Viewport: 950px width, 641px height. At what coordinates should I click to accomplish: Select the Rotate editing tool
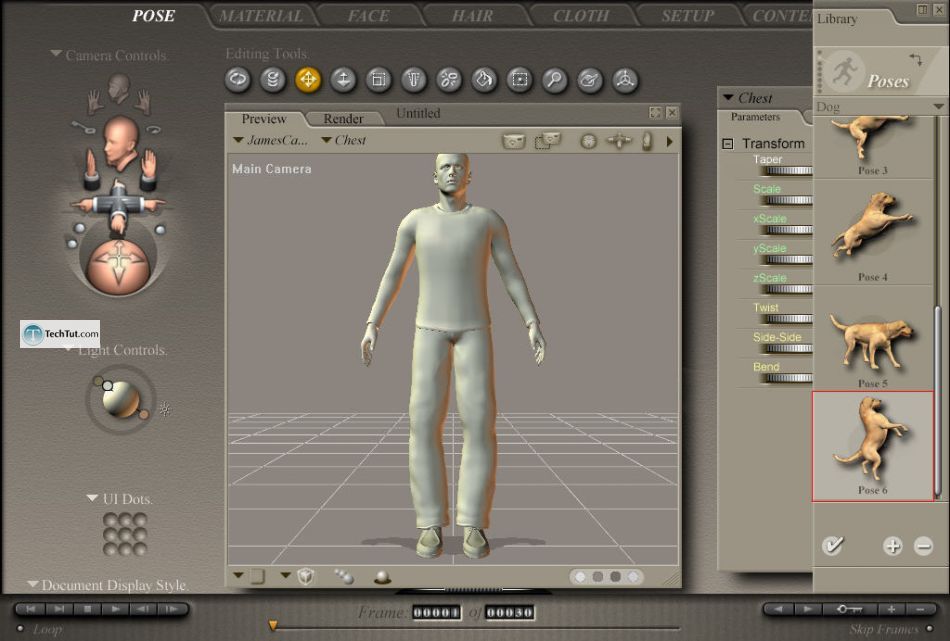(238, 80)
